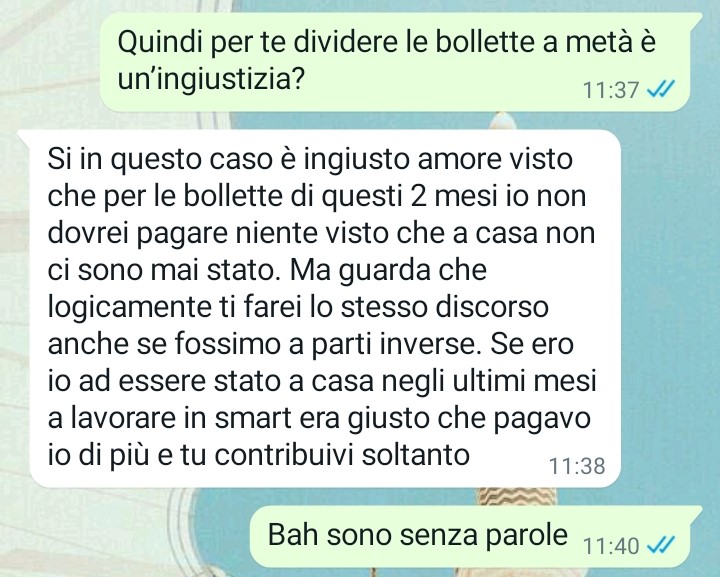Tap the text 'io di più e tu contribuivi soltanto'
Viewport: 720px width, 577px height.
(x=259, y=455)
